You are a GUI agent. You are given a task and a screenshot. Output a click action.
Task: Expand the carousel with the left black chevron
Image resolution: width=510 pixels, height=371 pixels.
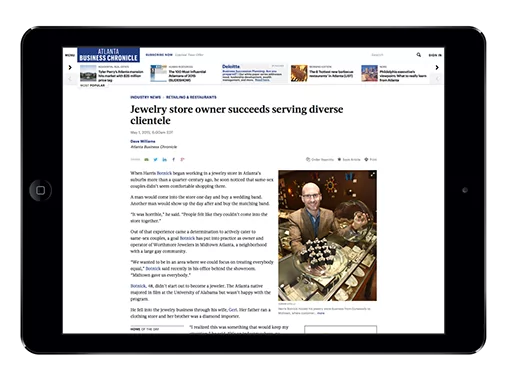[70, 67]
